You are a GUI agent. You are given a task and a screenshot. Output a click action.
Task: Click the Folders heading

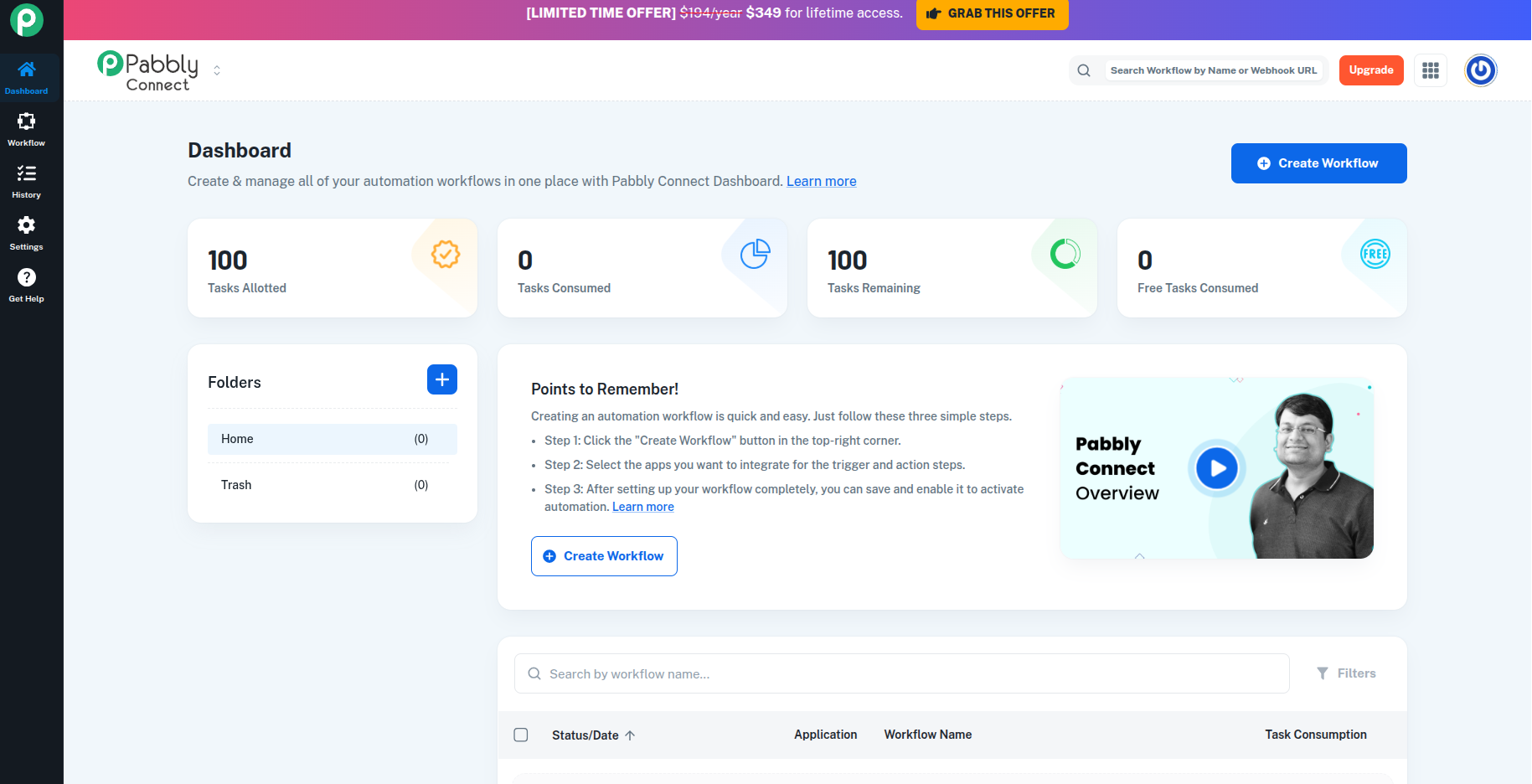(235, 383)
